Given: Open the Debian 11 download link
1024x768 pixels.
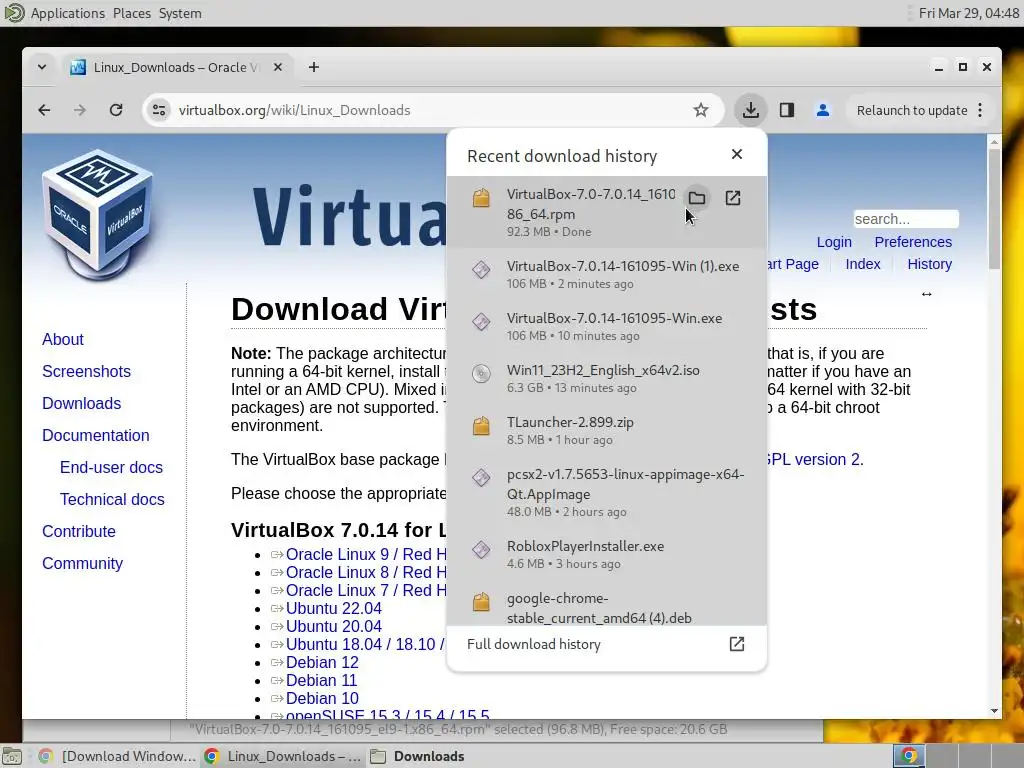Looking at the screenshot, I should click(x=321, y=680).
